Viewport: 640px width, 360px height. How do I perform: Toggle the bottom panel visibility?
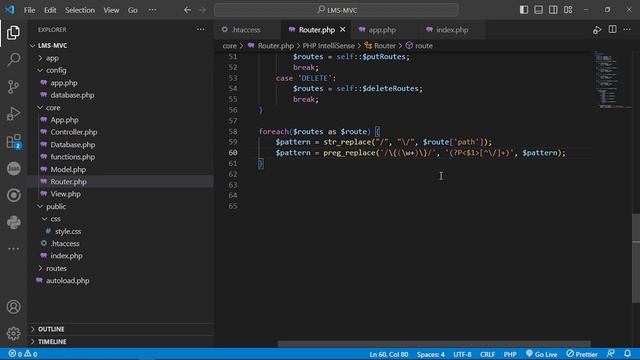538,10
